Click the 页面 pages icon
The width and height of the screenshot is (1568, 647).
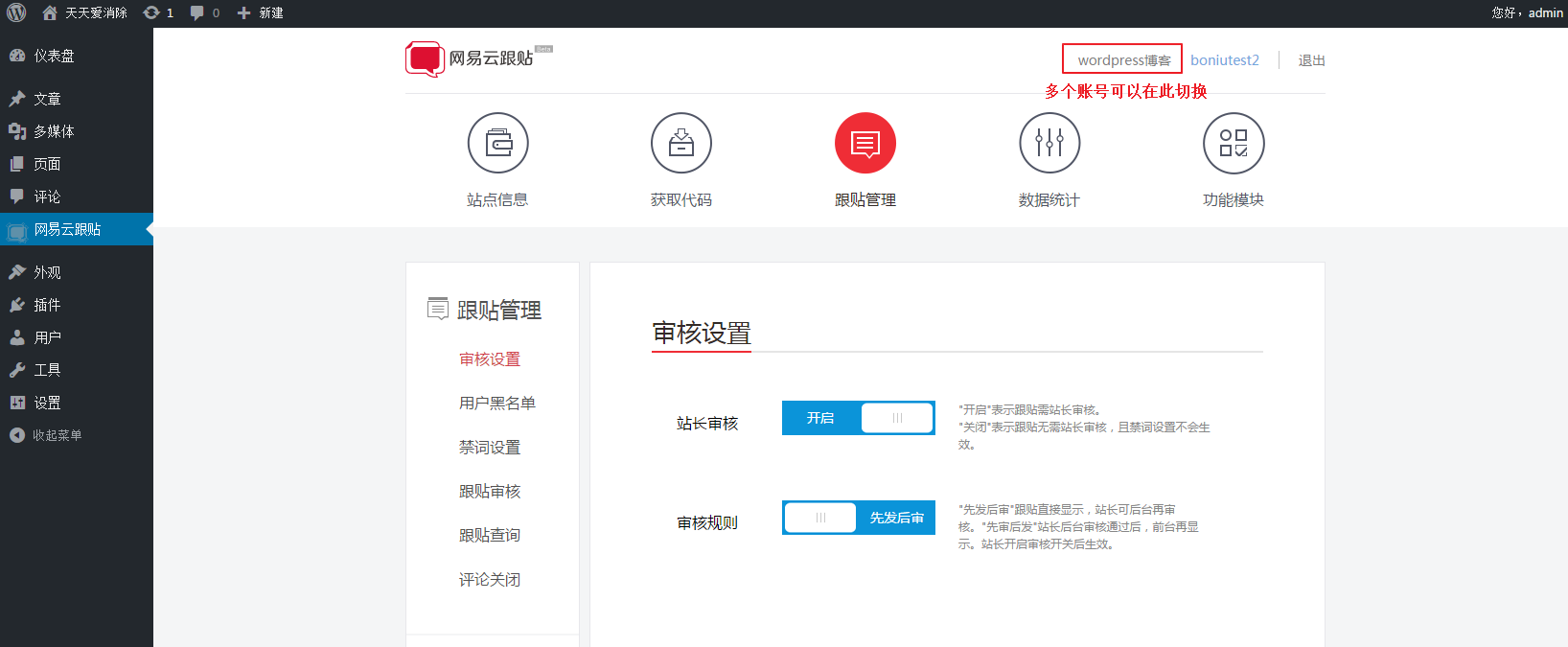[x=17, y=164]
